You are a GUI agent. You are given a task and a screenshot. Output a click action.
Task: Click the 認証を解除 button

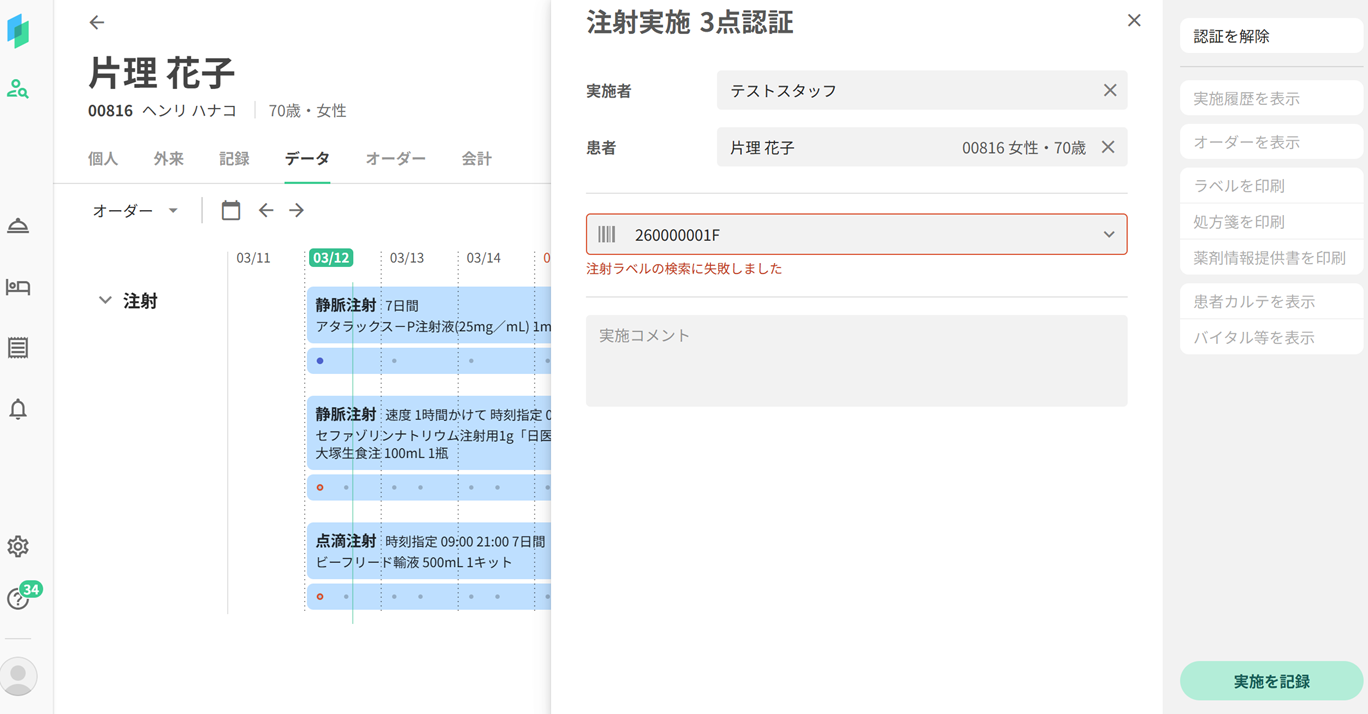[x=1270, y=36]
